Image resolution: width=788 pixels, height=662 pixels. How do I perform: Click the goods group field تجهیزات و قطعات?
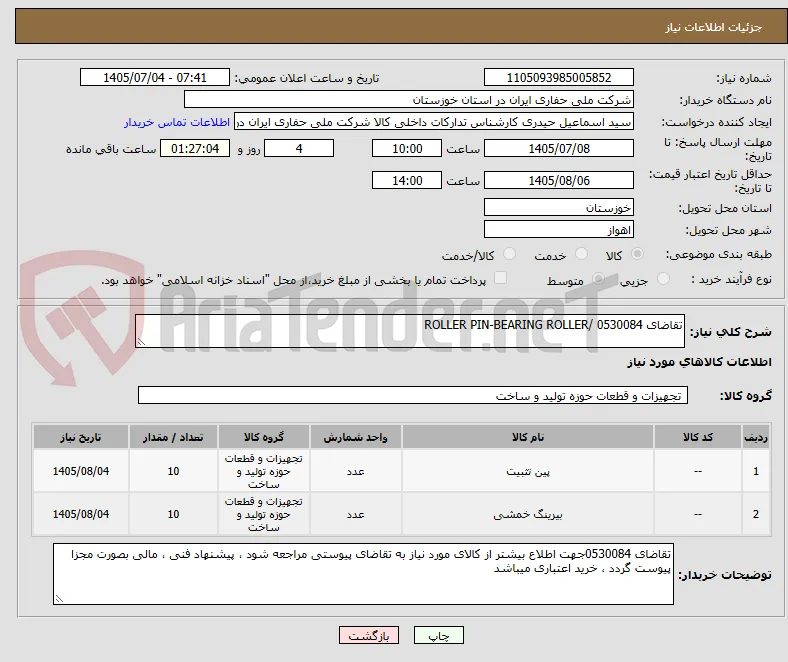click(413, 395)
